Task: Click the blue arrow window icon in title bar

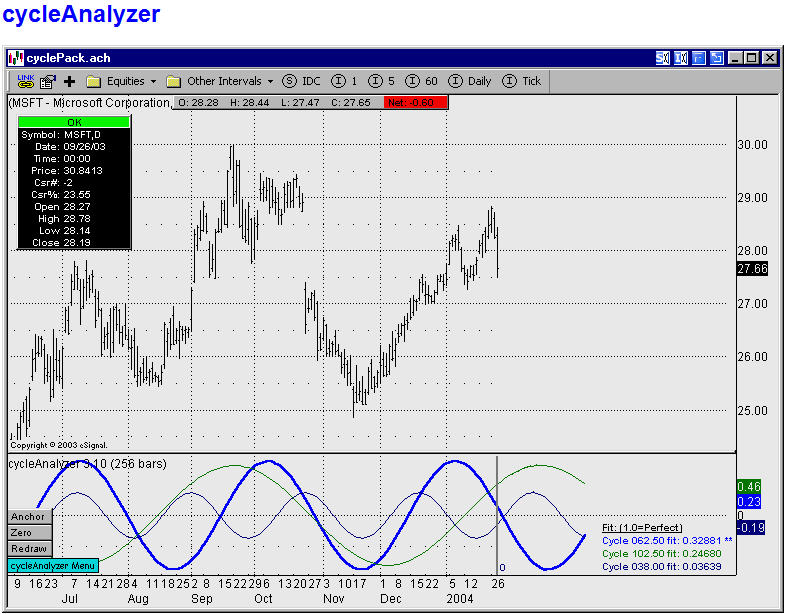Action: 717,58
